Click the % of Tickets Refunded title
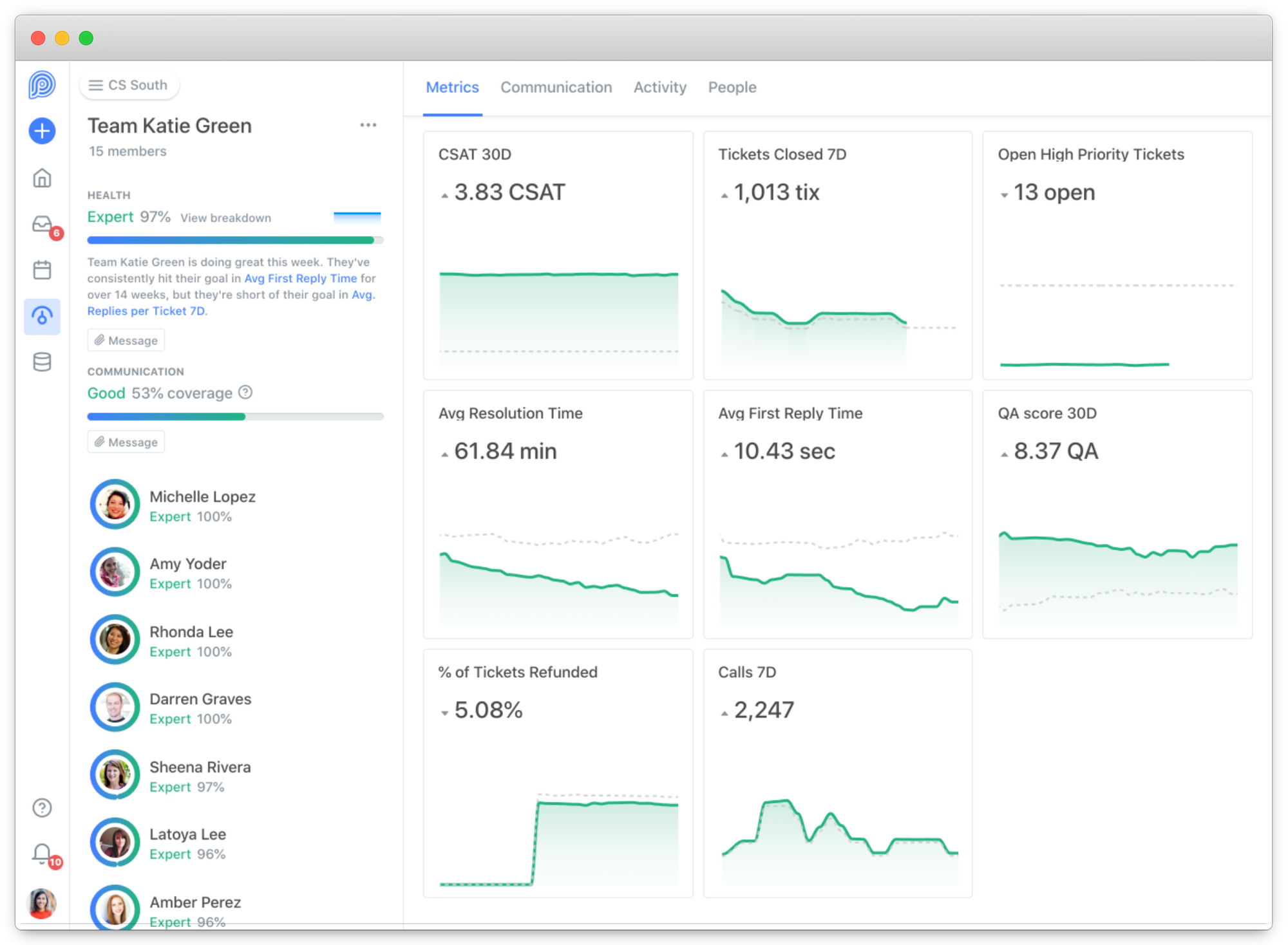 tap(518, 672)
